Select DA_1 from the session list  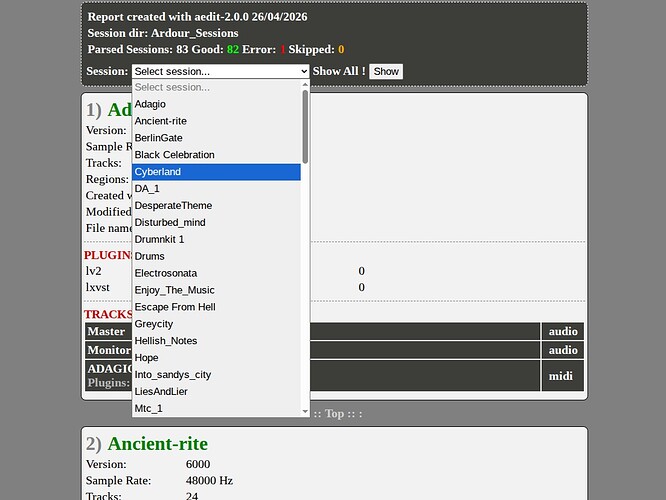point(216,189)
